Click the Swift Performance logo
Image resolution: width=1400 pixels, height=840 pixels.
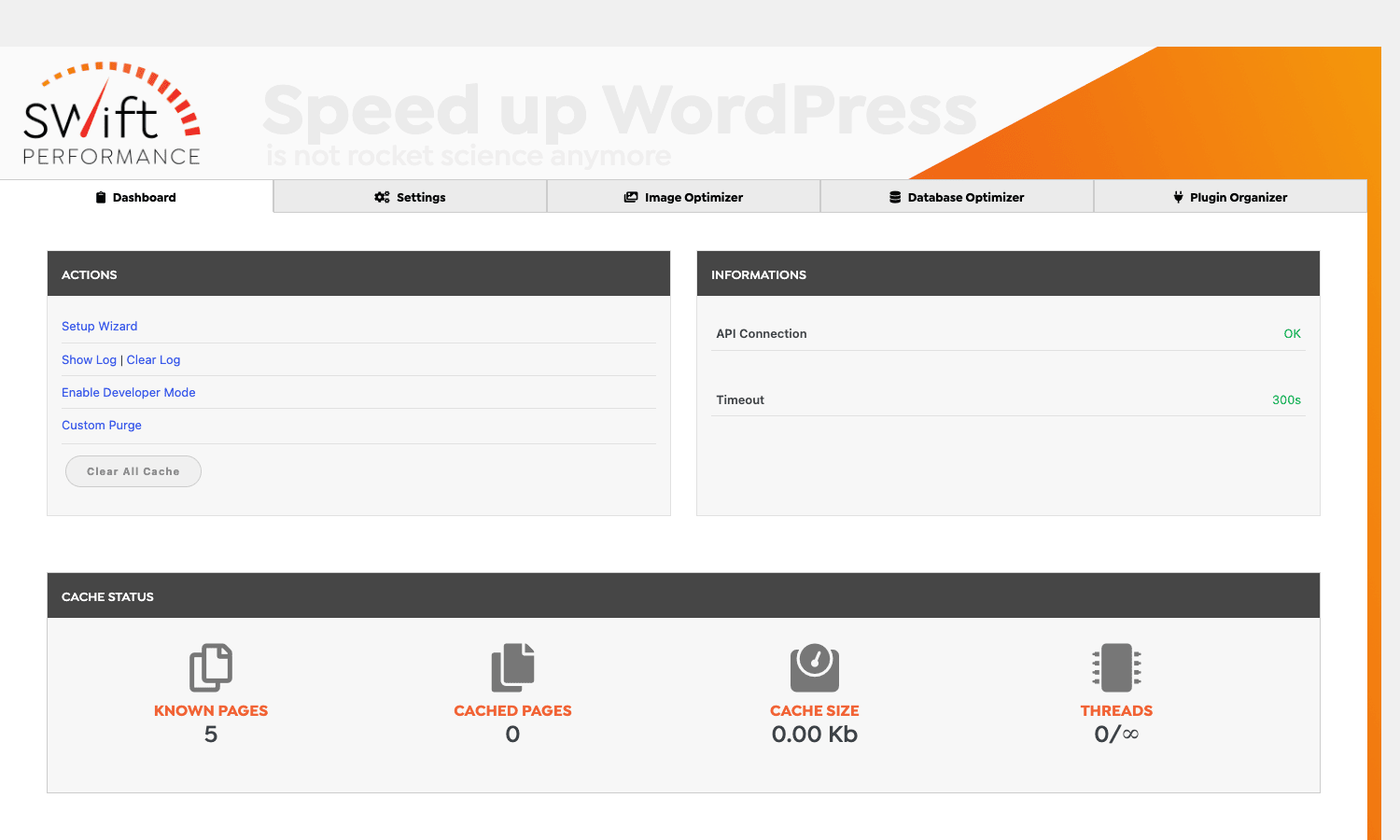112,114
